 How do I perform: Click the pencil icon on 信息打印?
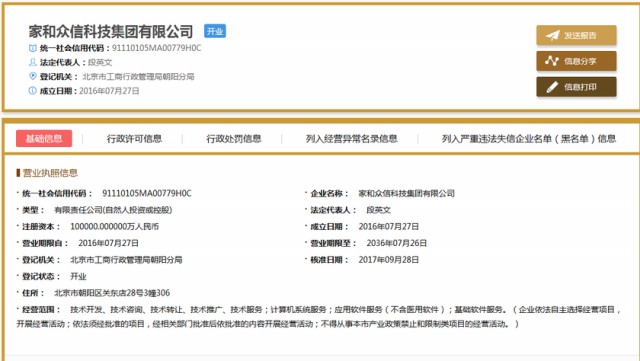tap(552, 87)
